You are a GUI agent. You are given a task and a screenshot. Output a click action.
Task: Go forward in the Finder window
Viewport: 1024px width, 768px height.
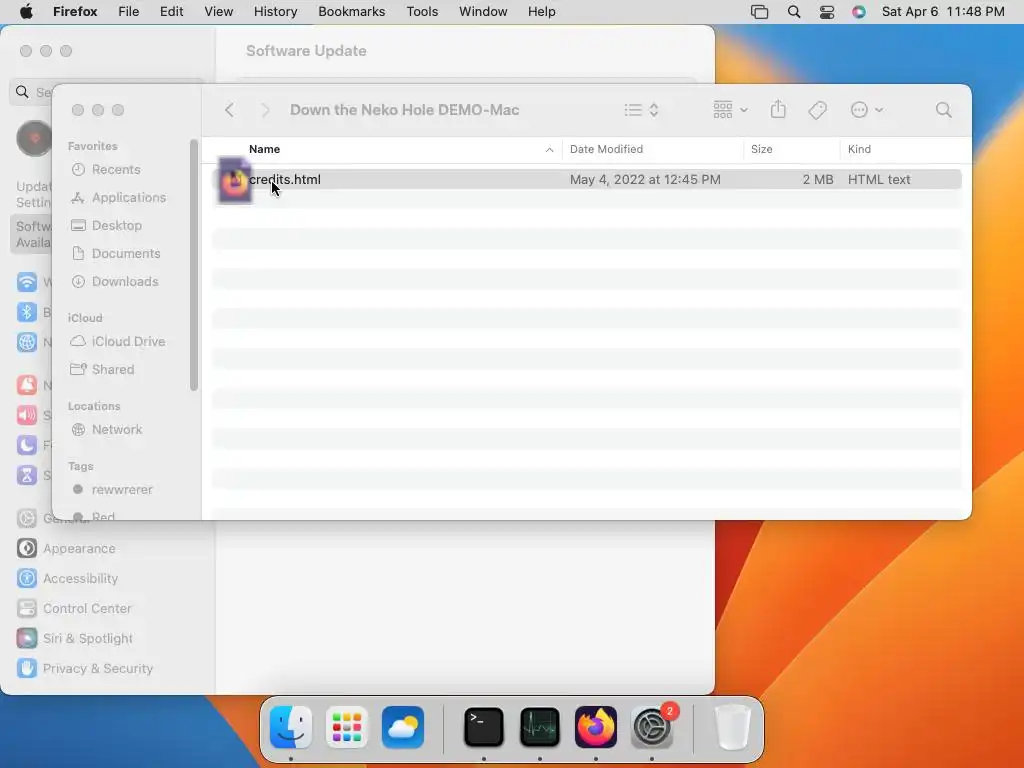pos(265,110)
